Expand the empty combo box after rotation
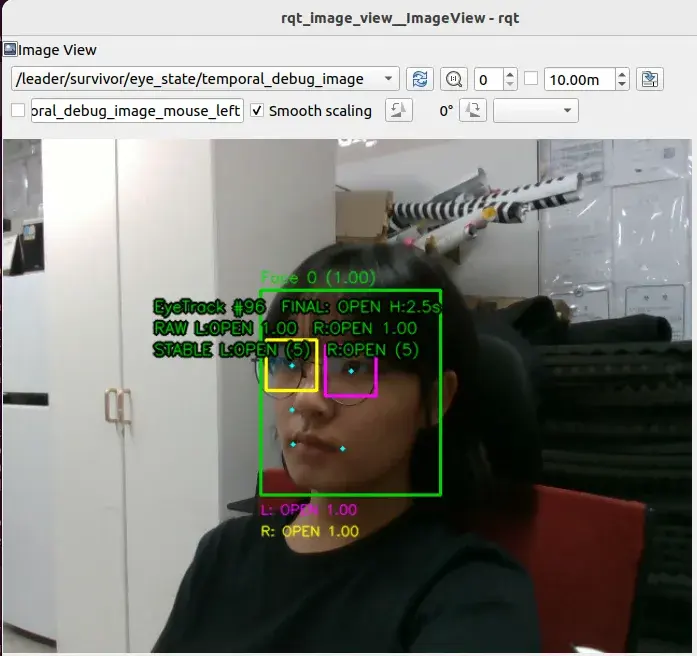Viewport: 697px width, 656px height. pyautogui.click(x=536, y=110)
